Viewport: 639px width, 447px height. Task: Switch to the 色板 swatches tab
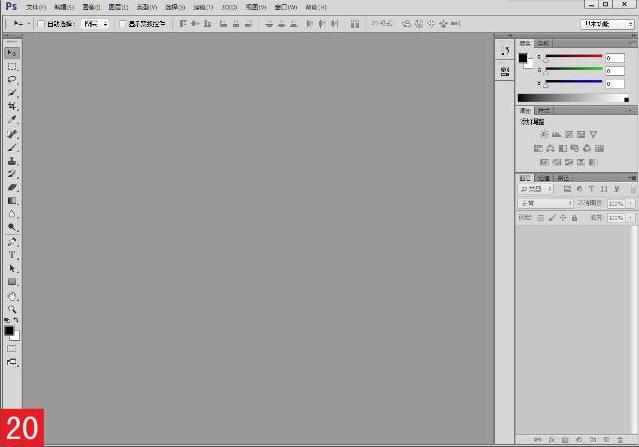pyautogui.click(x=543, y=43)
